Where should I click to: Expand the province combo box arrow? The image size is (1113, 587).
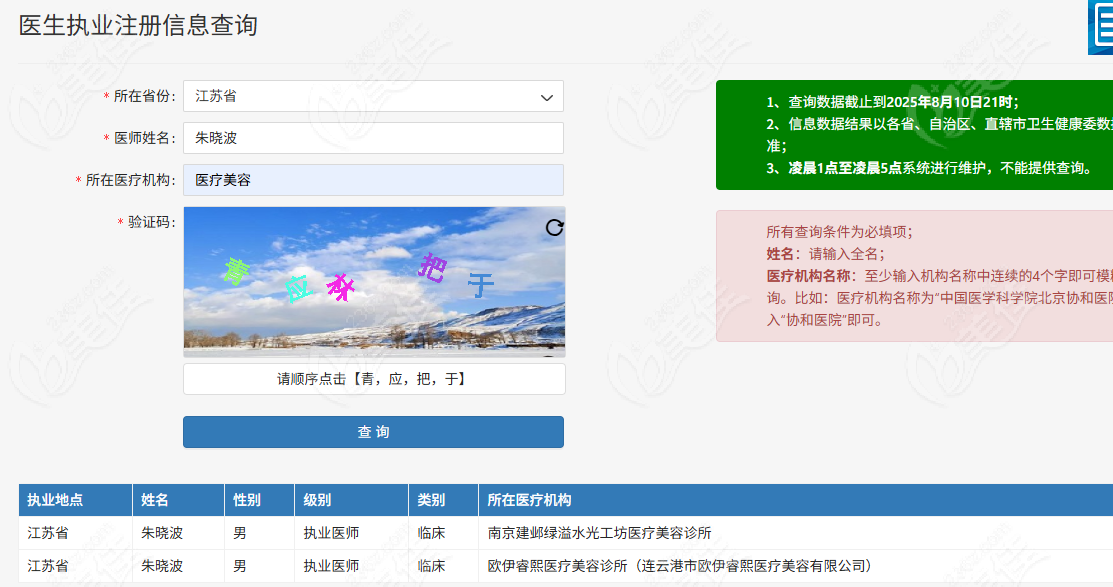[548, 96]
